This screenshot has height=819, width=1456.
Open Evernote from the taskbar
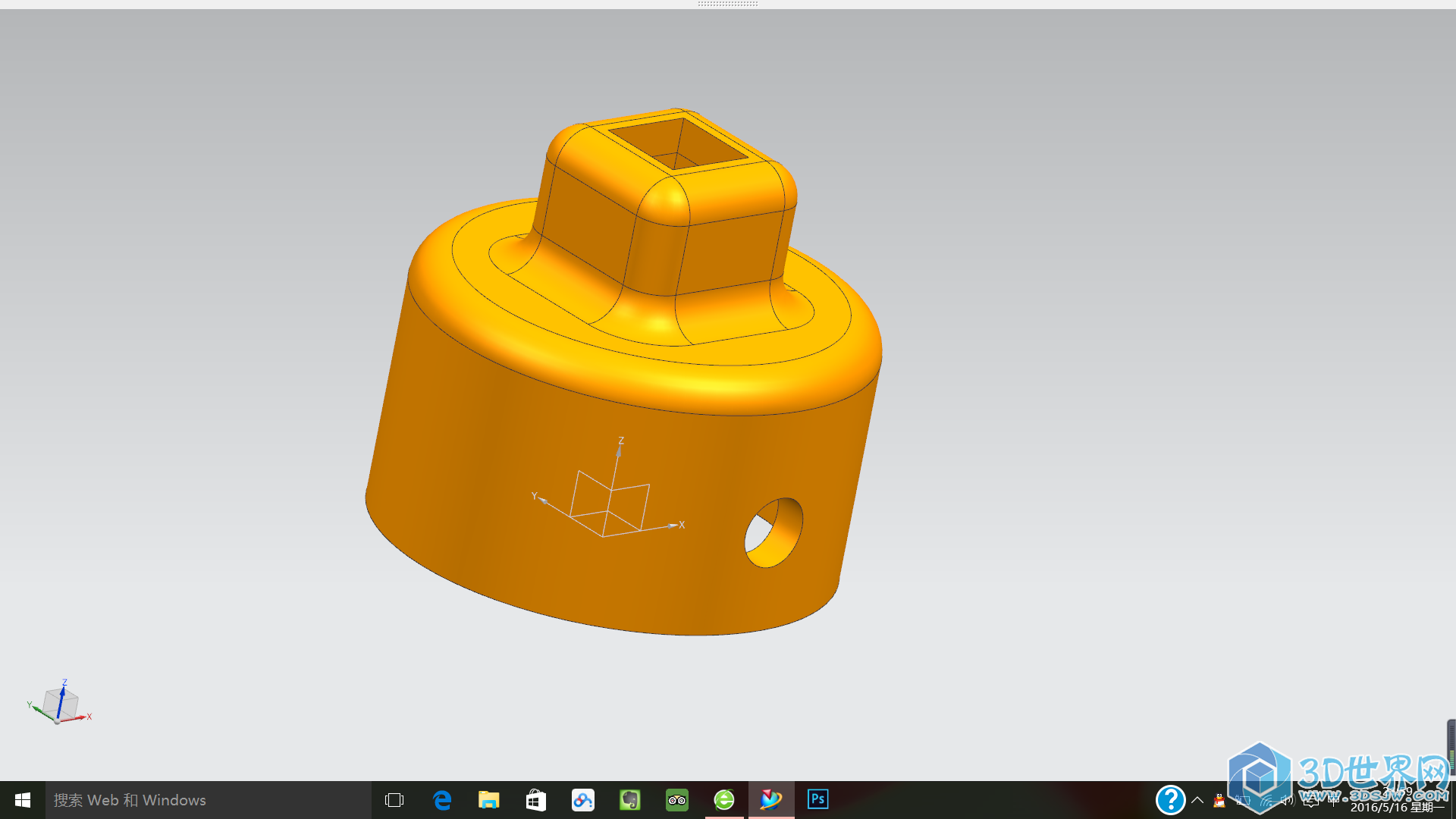pyautogui.click(x=630, y=800)
